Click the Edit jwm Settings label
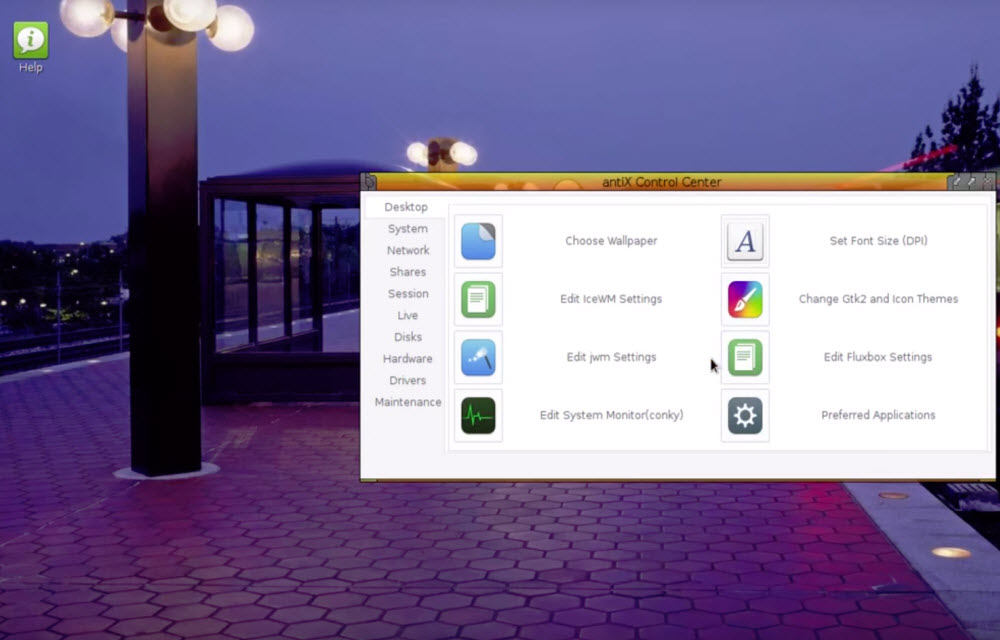Image resolution: width=1000 pixels, height=640 pixels. 611,357
